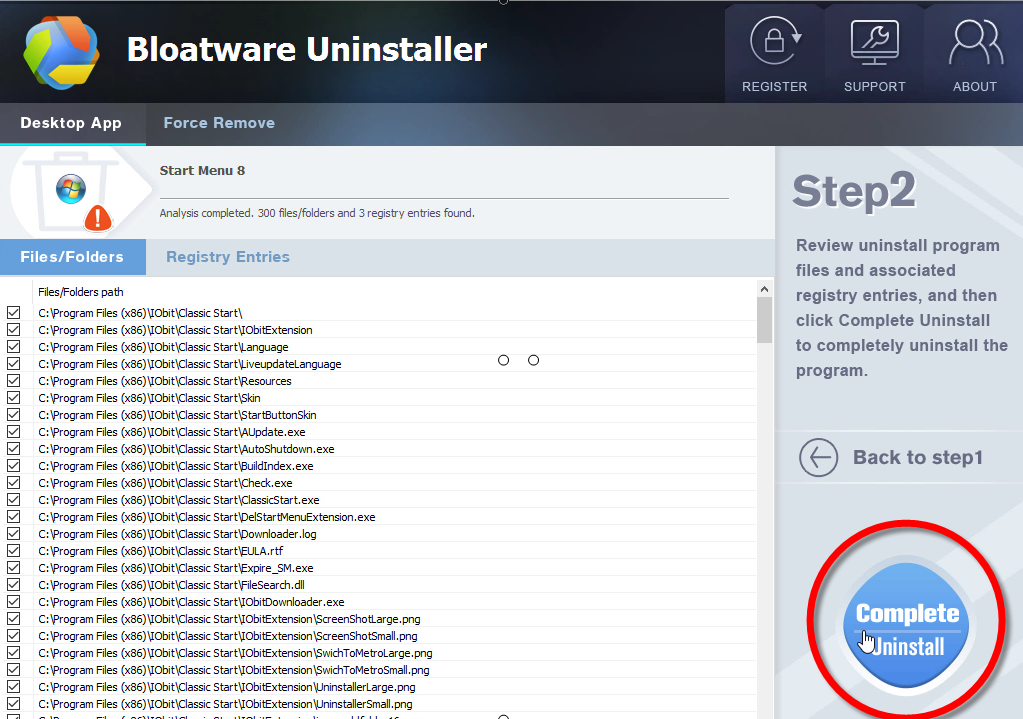Open Support via the monitor wrench icon
Screen dimensions: 1023x719
coord(875,42)
